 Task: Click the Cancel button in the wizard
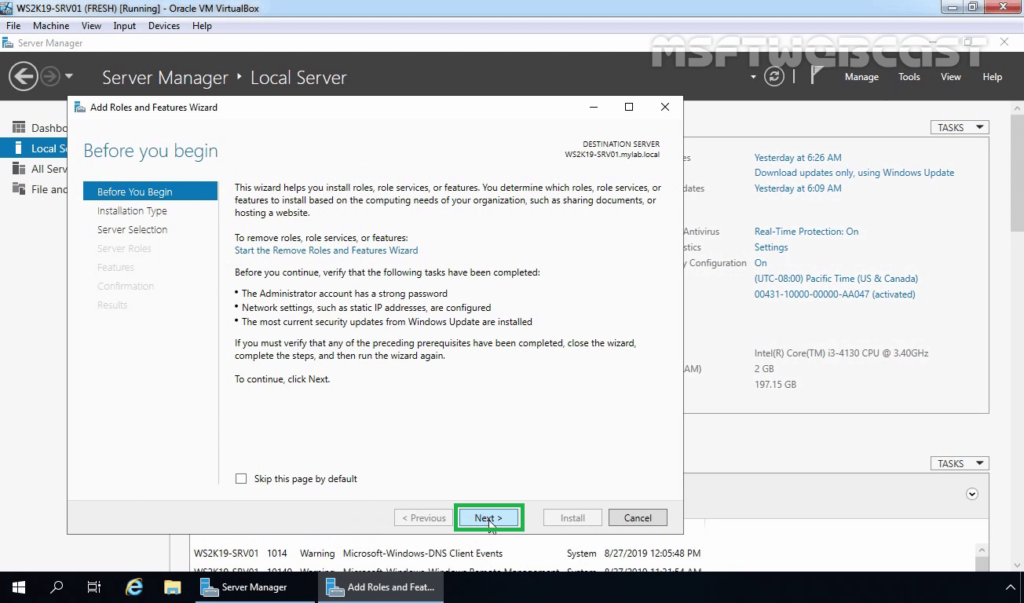637,517
